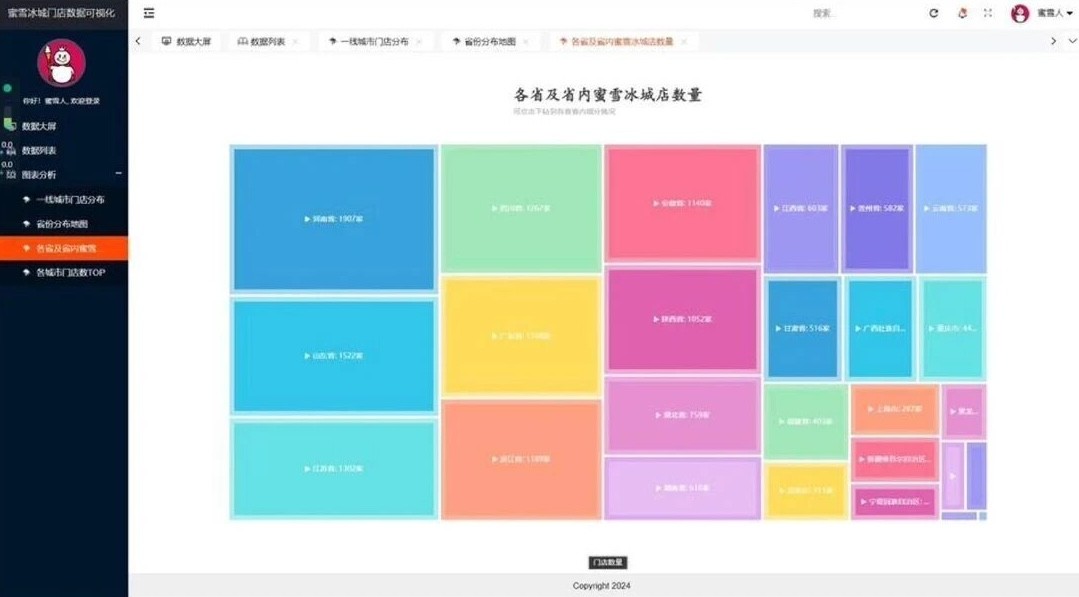Click the chart title 各省及省内蜜雪冰城店数量
Image resolution: width=1079 pixels, height=597 pixels.
point(608,95)
